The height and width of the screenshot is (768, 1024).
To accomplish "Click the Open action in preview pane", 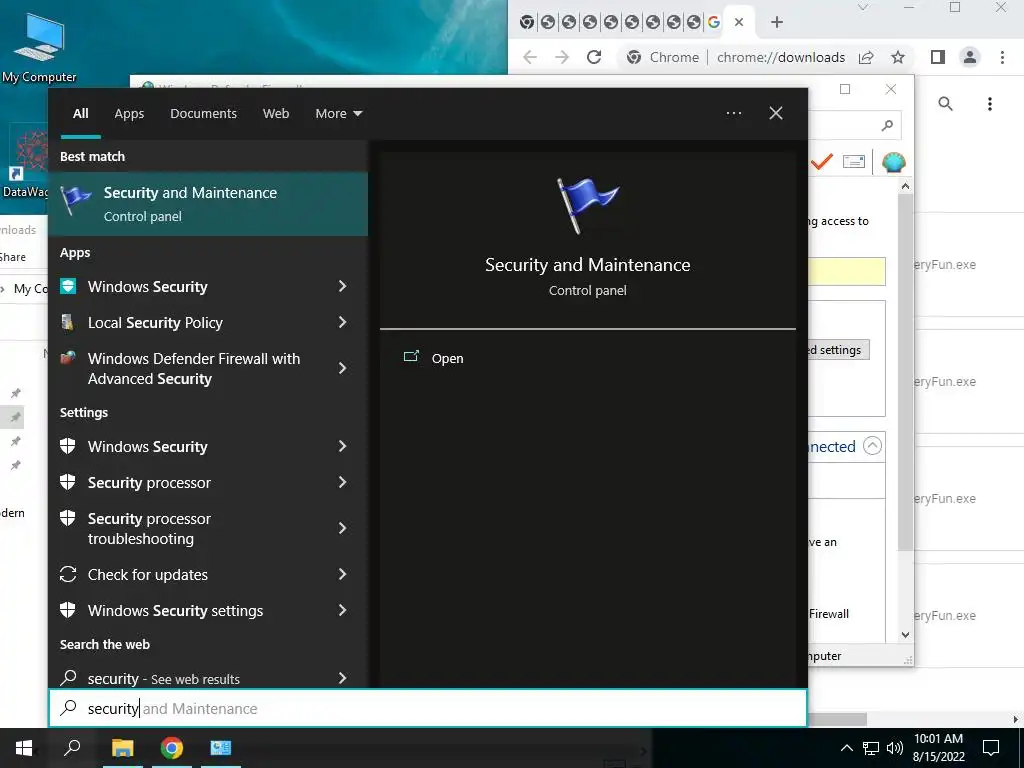I will click(434, 358).
